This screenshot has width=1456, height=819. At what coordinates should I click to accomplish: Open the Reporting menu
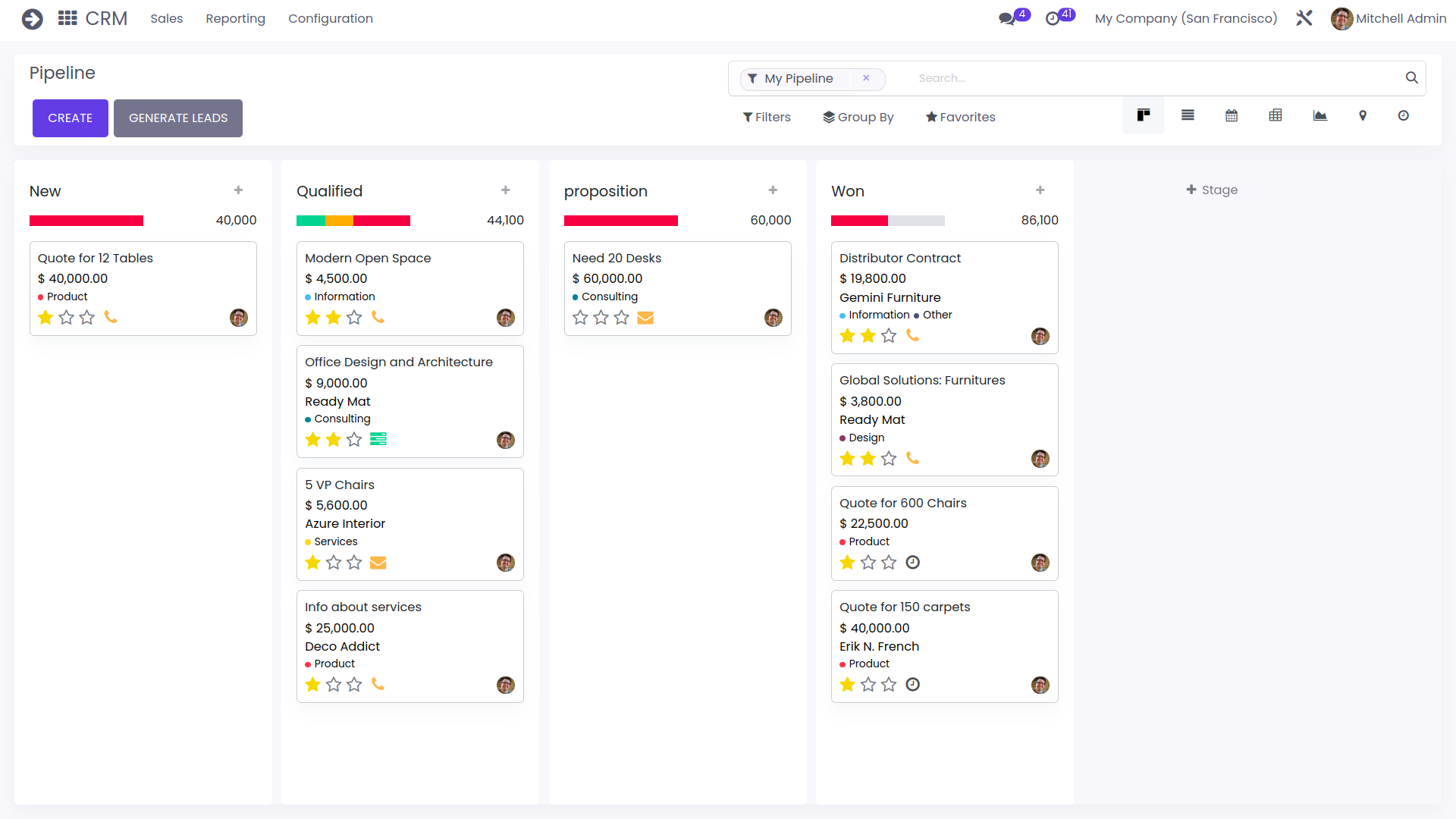coord(235,18)
